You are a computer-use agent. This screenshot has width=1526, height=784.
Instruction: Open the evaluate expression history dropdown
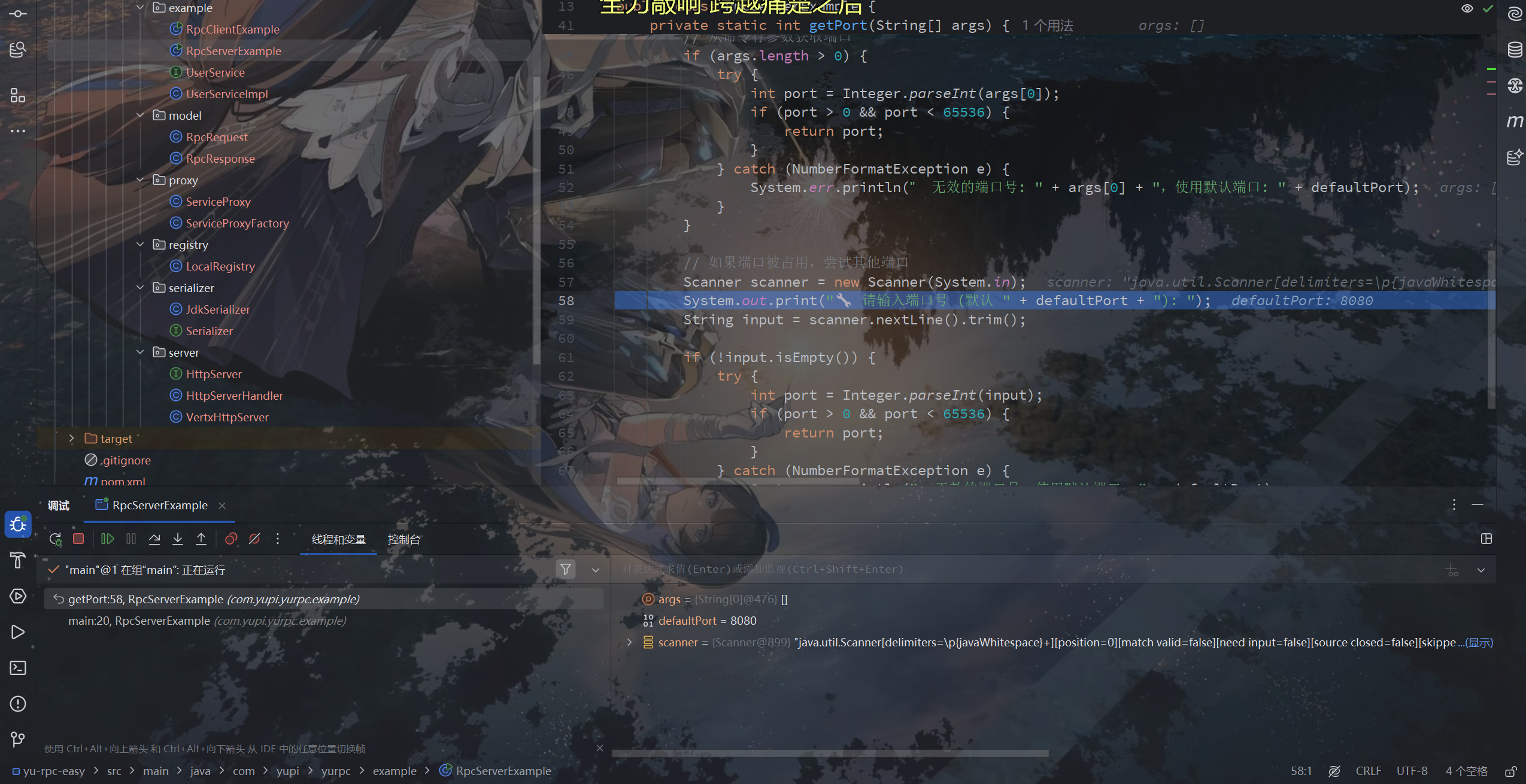[1481, 570]
